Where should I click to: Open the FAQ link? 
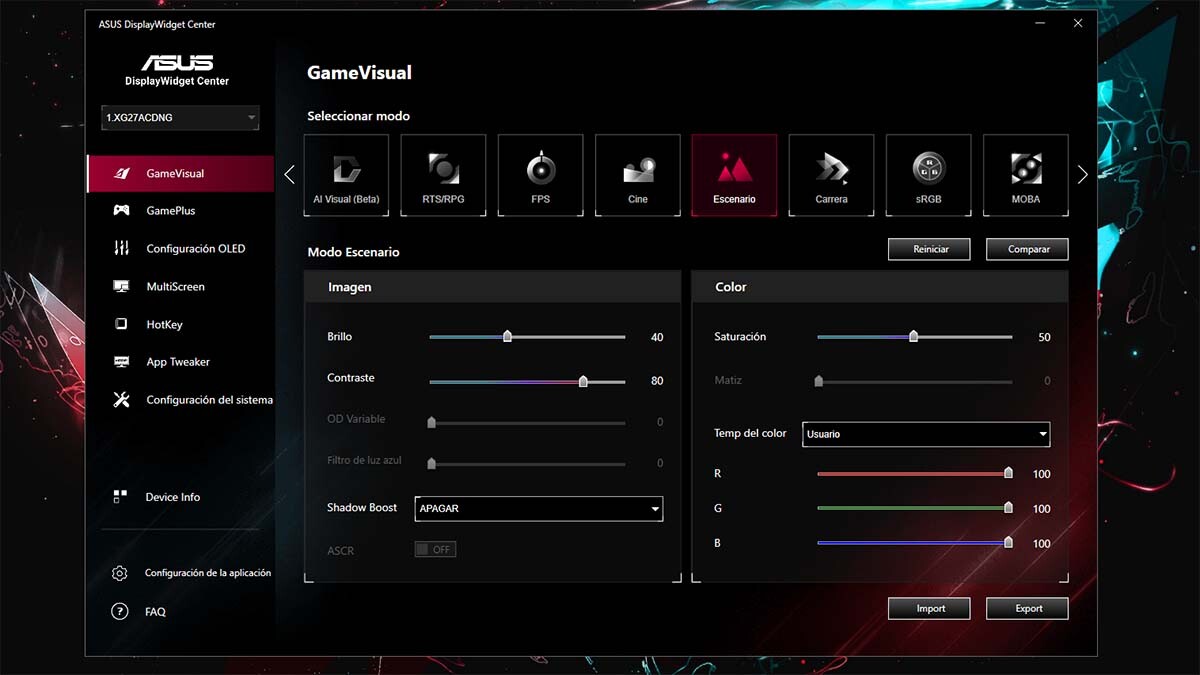155,611
